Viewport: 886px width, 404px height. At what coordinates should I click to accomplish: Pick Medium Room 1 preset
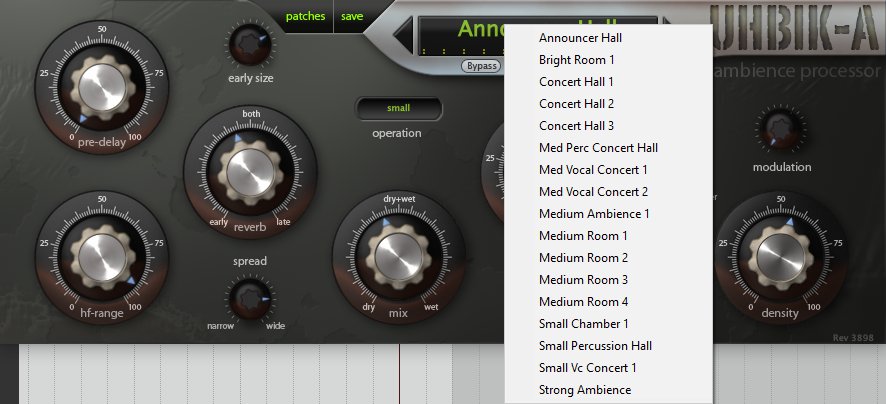point(609,236)
